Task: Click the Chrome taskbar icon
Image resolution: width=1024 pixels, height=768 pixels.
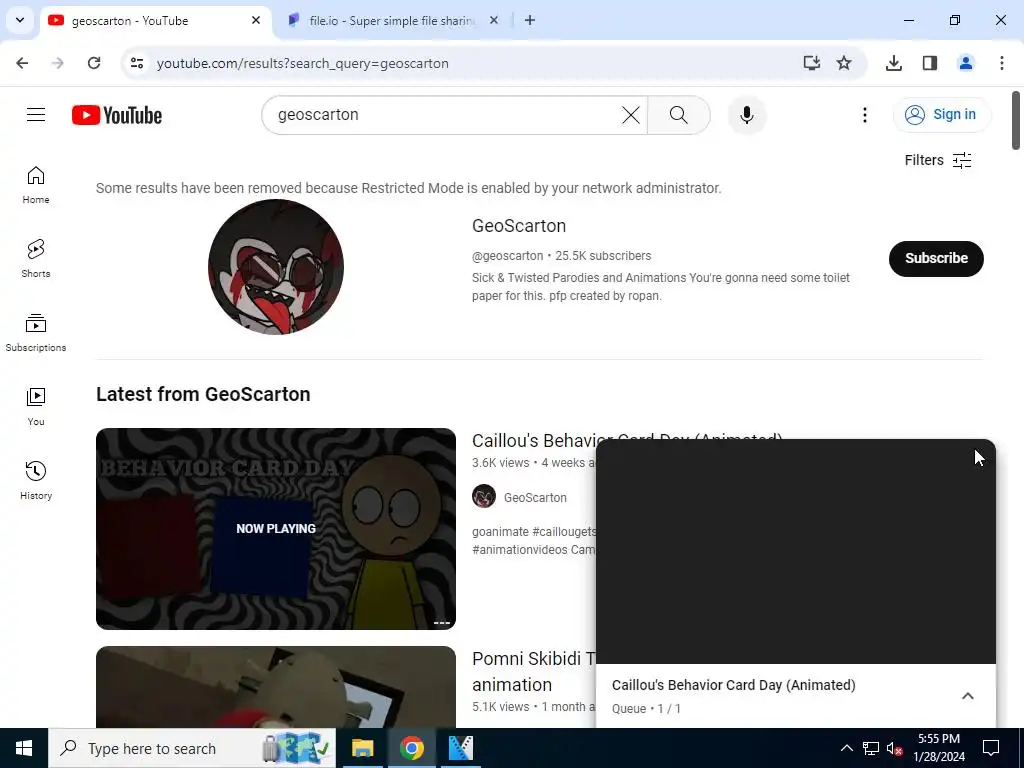Action: pyautogui.click(x=411, y=748)
